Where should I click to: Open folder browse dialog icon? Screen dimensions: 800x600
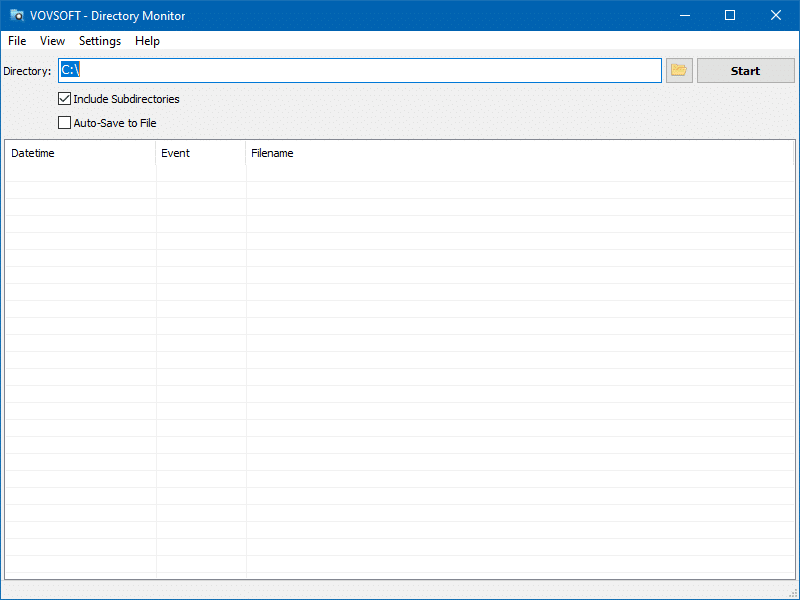[x=679, y=71]
